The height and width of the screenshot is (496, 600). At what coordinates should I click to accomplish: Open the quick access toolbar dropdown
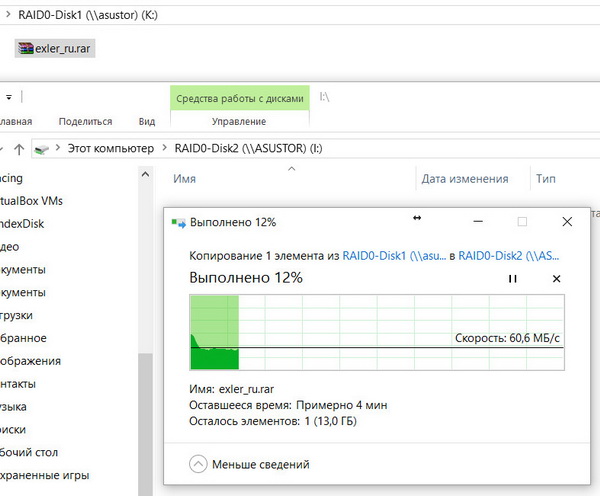[9, 97]
